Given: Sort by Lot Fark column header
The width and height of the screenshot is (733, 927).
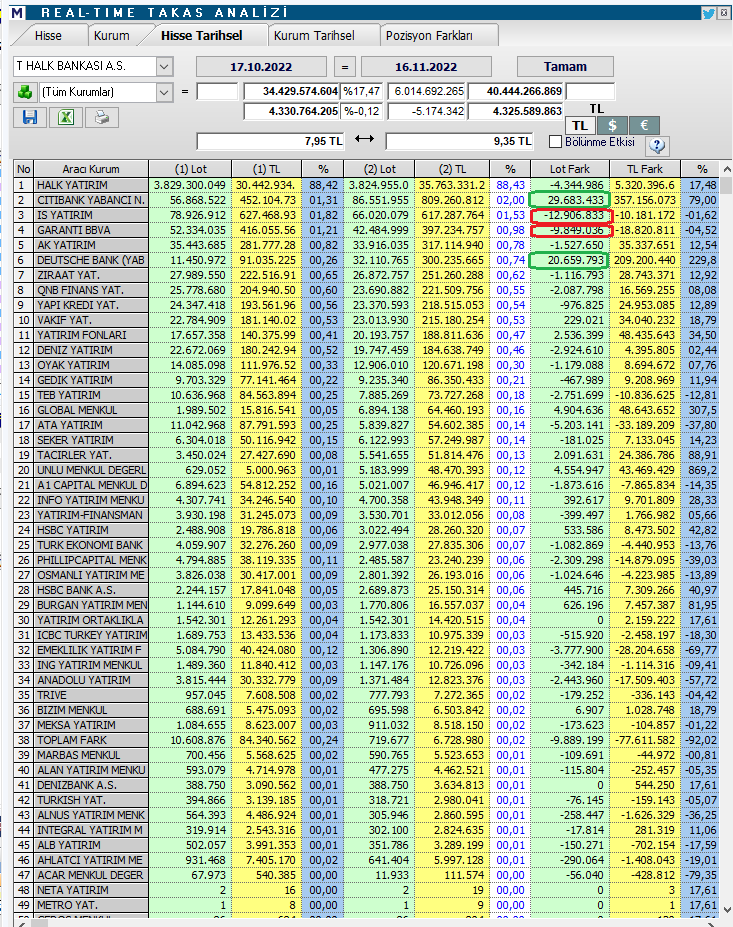Looking at the screenshot, I should tap(570, 169).
